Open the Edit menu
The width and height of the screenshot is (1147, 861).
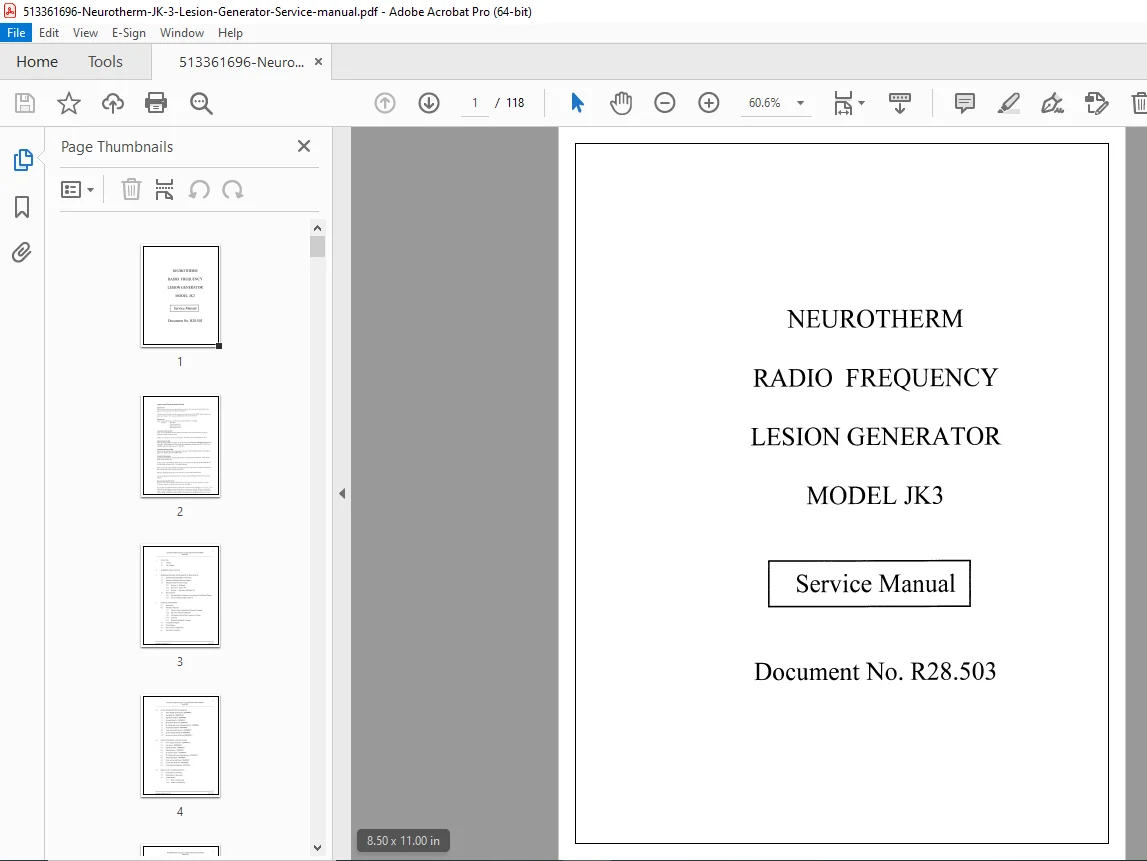click(49, 33)
